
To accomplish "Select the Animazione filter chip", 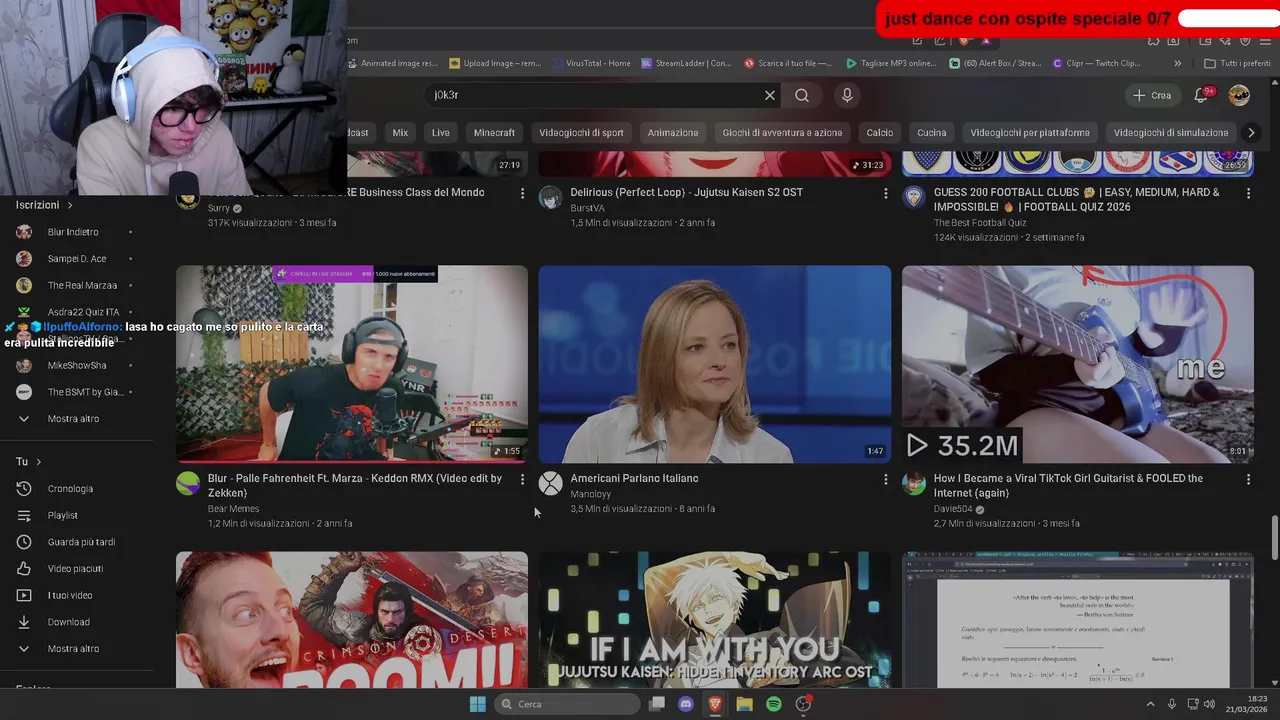I will point(673,132).
